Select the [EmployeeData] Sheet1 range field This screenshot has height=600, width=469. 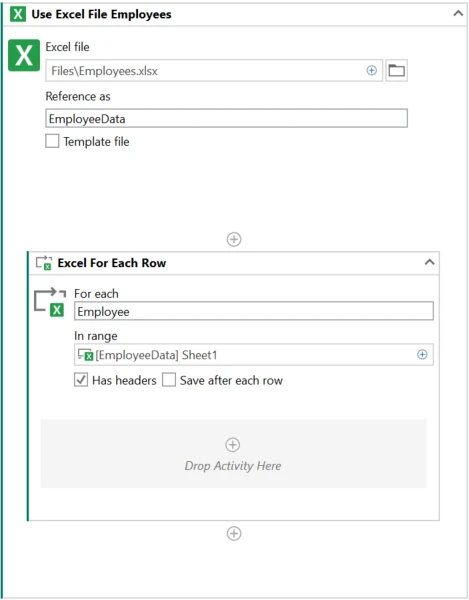tap(254, 355)
